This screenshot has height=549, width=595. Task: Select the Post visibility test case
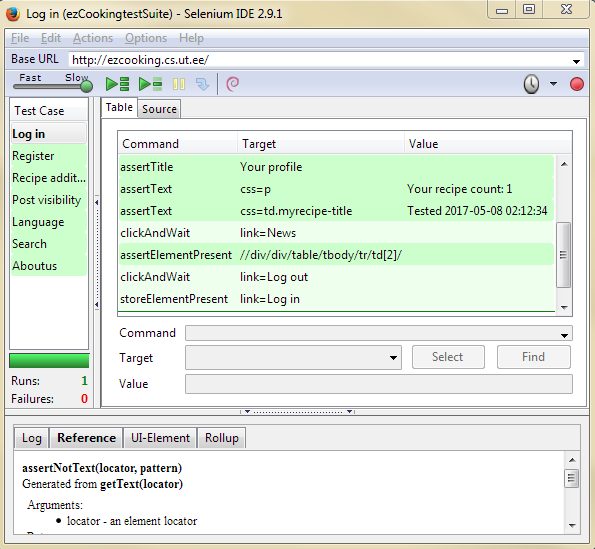click(x=49, y=200)
